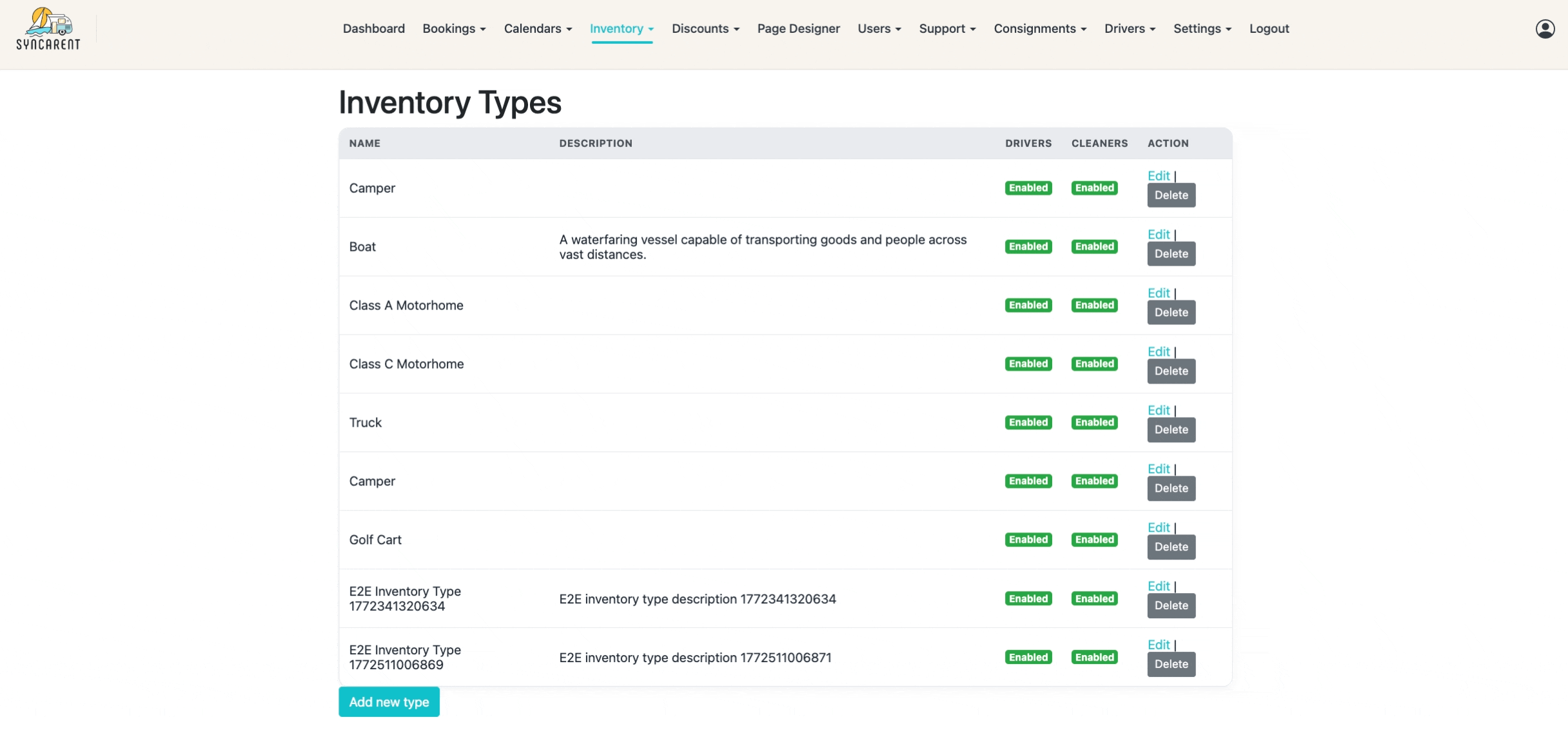The height and width of the screenshot is (733, 1568).
Task: Edit E2E Inventory Type 1772341320634
Action: pos(1158,586)
